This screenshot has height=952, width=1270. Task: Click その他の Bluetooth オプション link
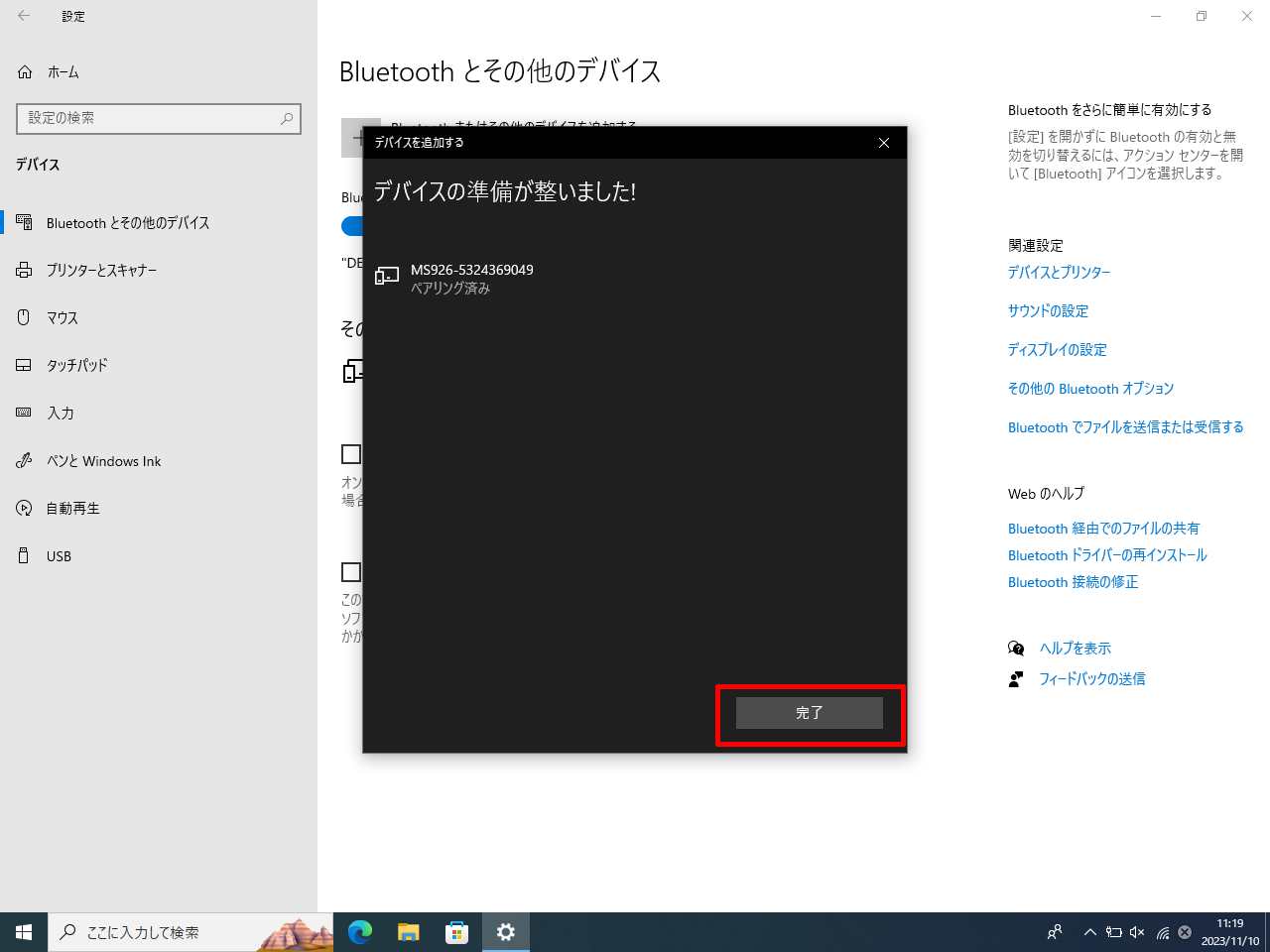1090,389
